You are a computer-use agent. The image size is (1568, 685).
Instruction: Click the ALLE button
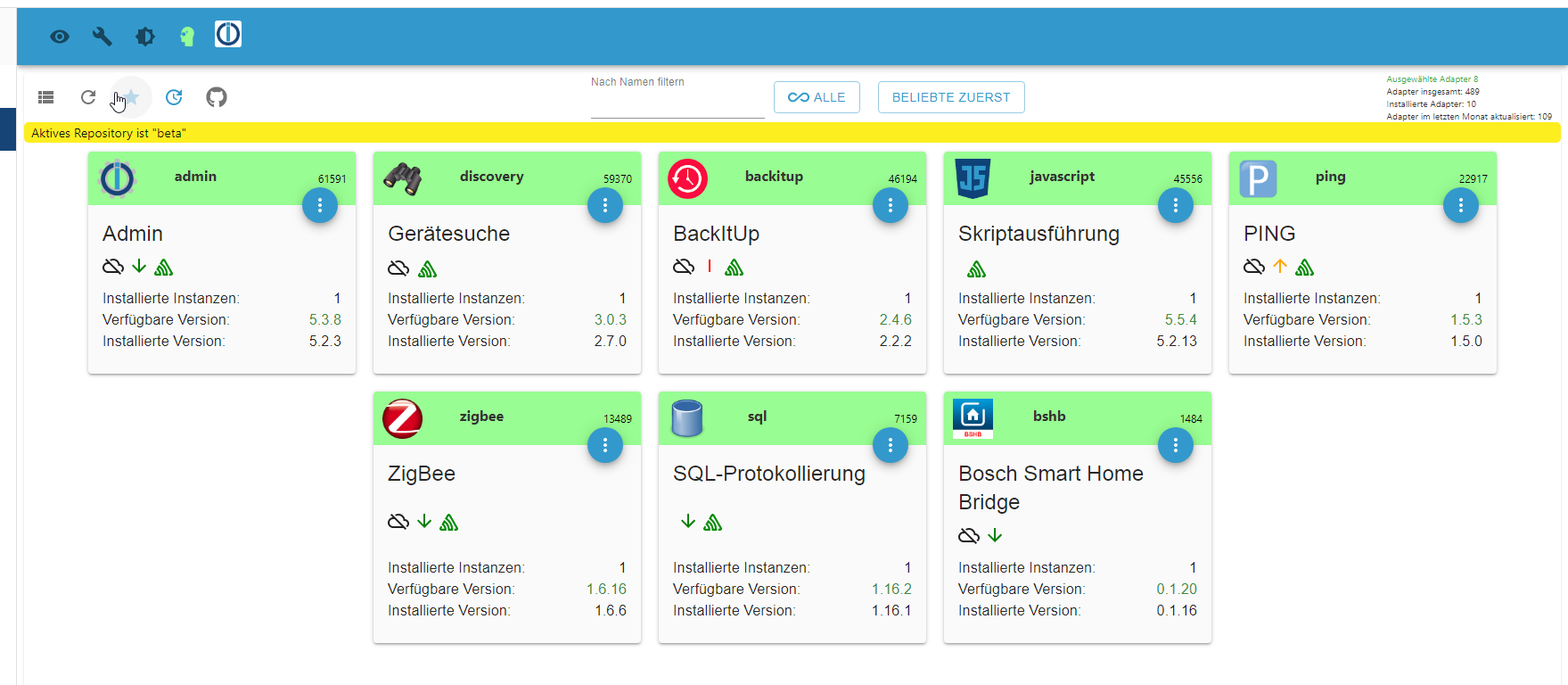click(817, 97)
